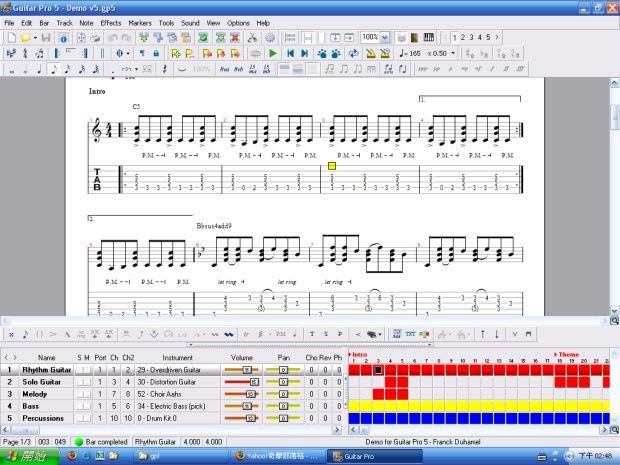
Task: Toggle loop playback blue arrows icon
Action: point(353,53)
